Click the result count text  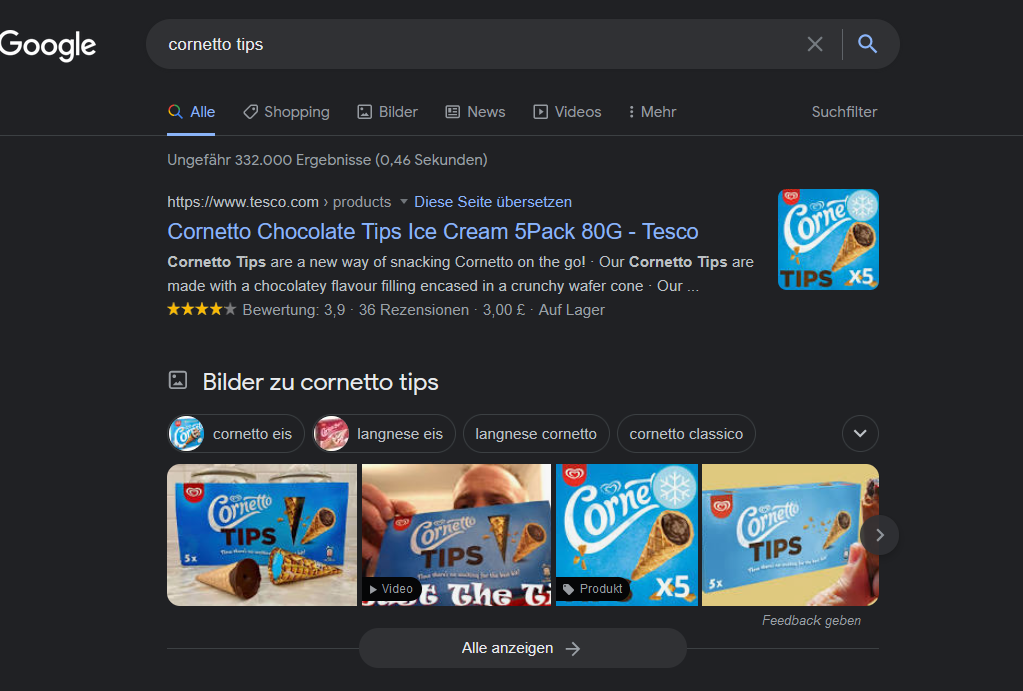tap(327, 160)
